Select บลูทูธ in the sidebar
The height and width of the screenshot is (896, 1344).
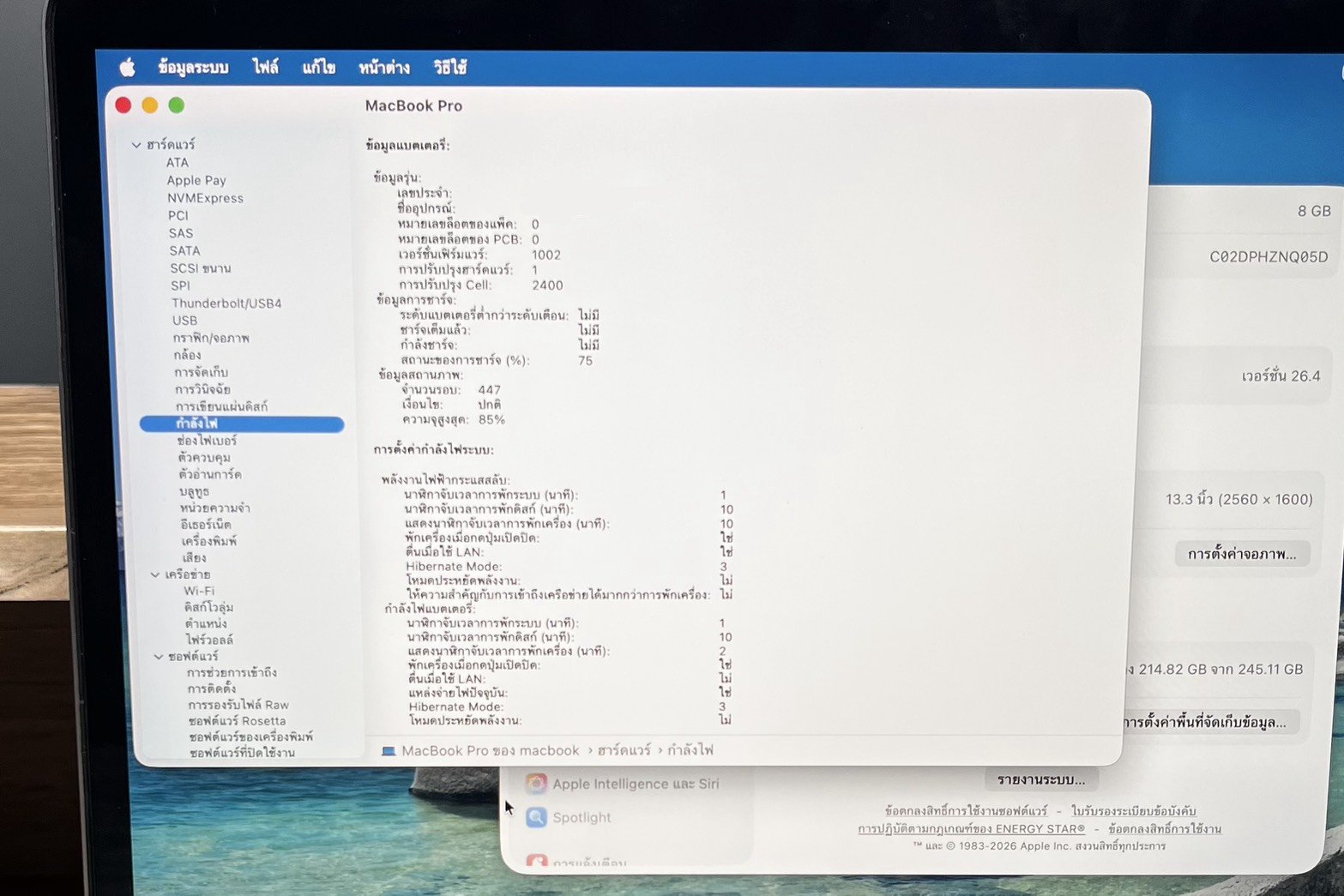click(194, 491)
